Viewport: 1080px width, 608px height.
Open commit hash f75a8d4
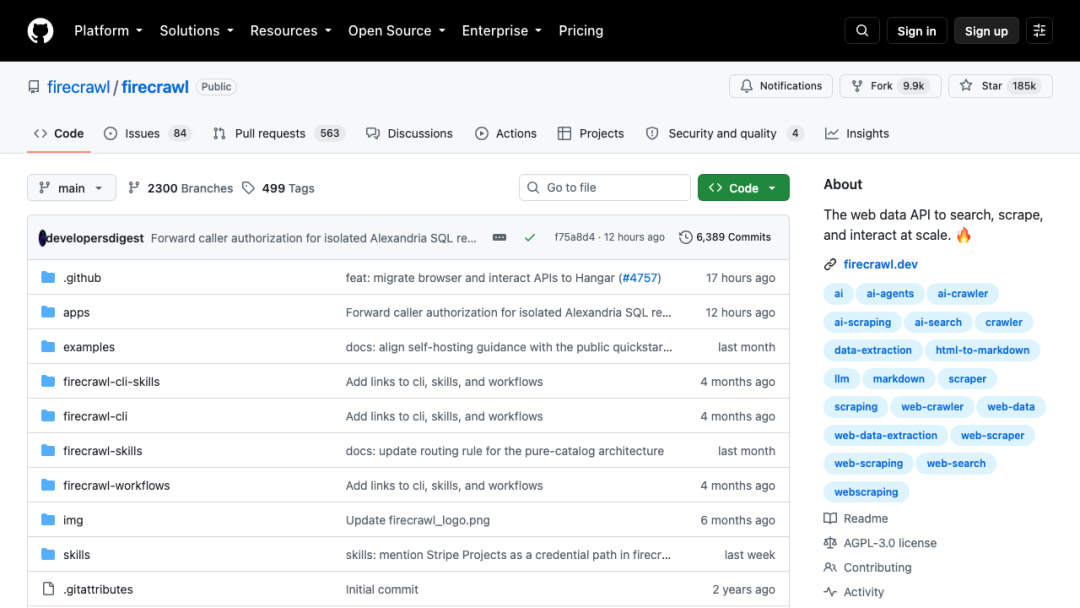(x=574, y=237)
